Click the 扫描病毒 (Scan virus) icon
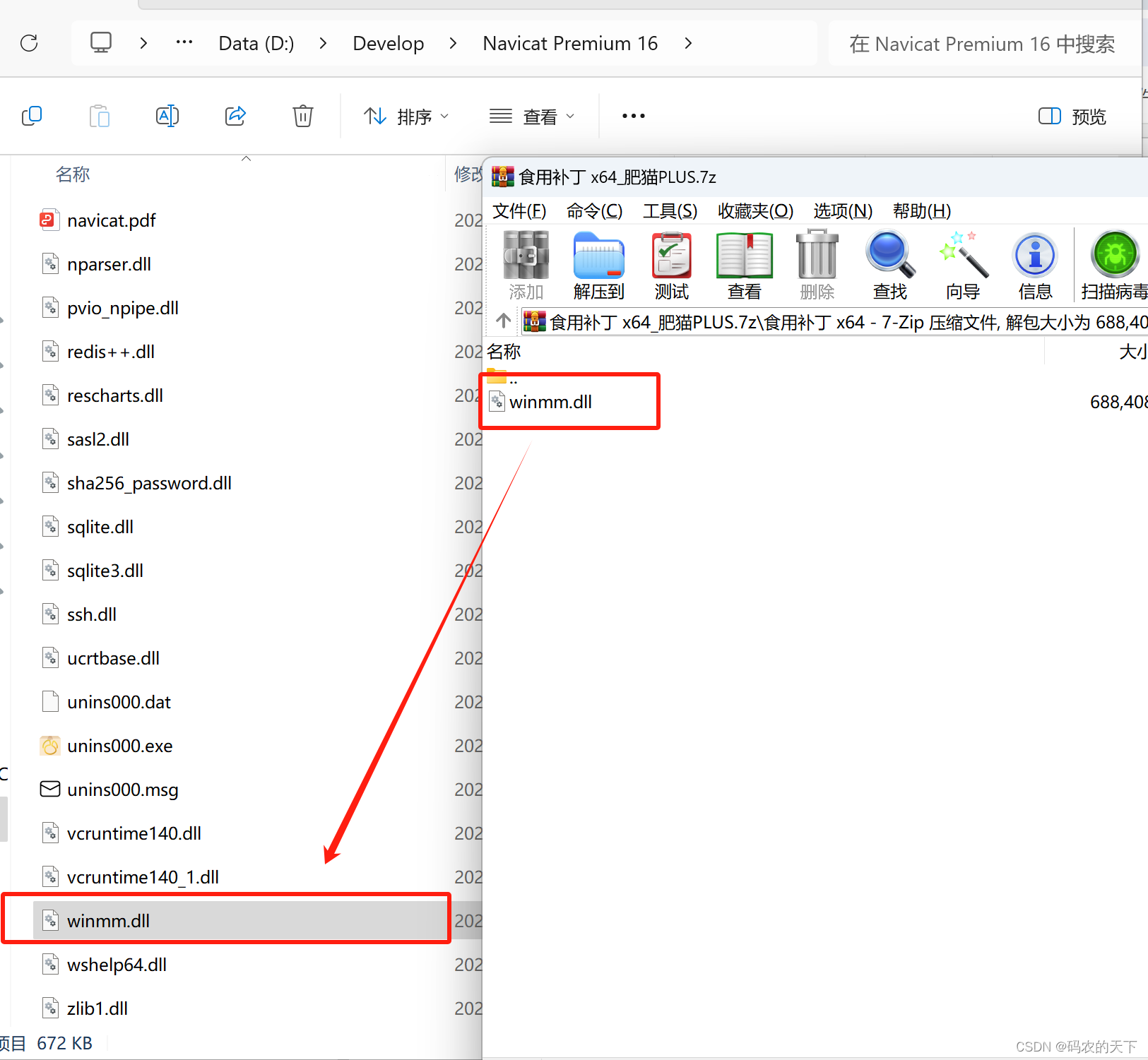 point(1115,265)
